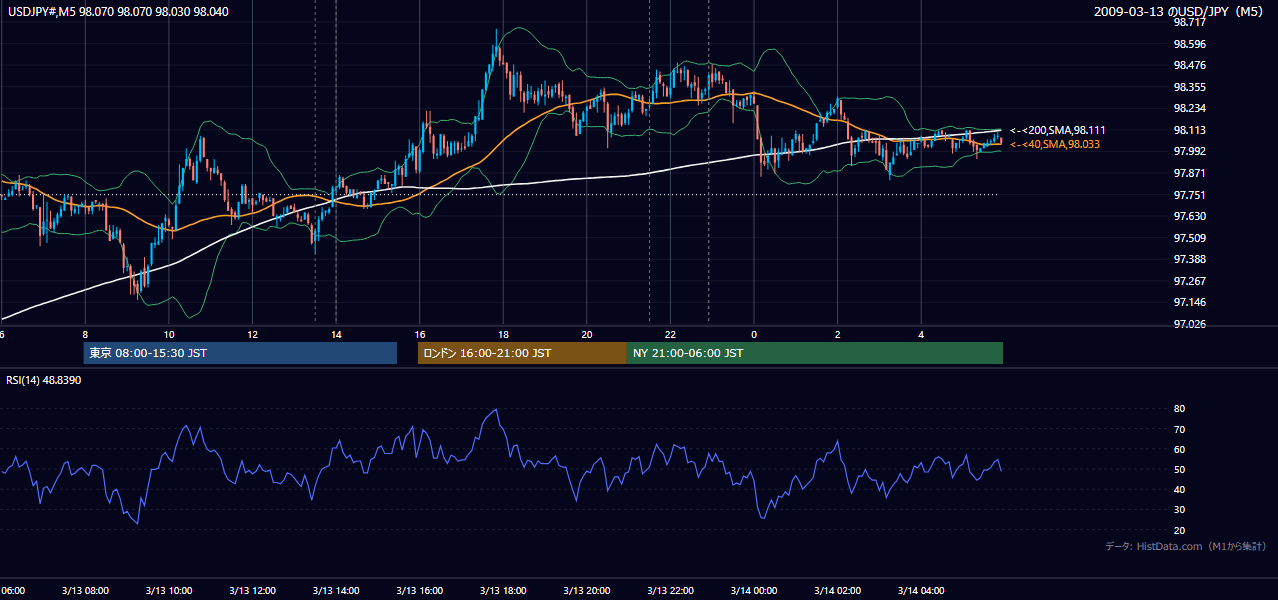Click the bottom time label 3/13 12:00

click(x=252, y=591)
